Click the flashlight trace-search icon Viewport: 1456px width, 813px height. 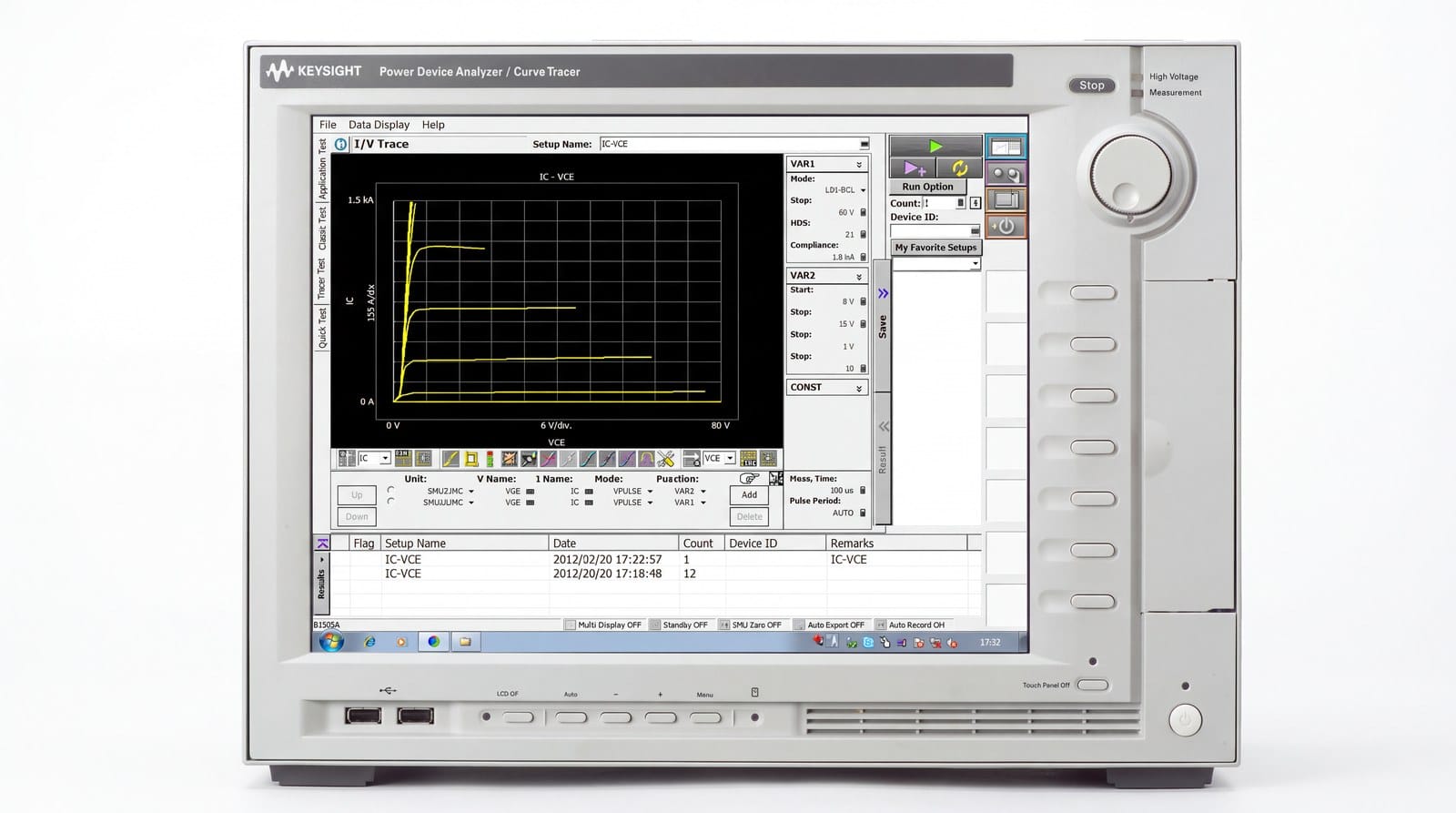529,459
